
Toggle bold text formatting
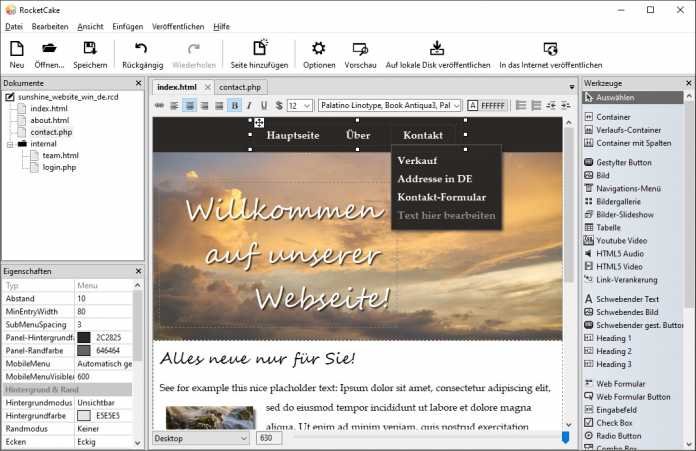point(235,105)
